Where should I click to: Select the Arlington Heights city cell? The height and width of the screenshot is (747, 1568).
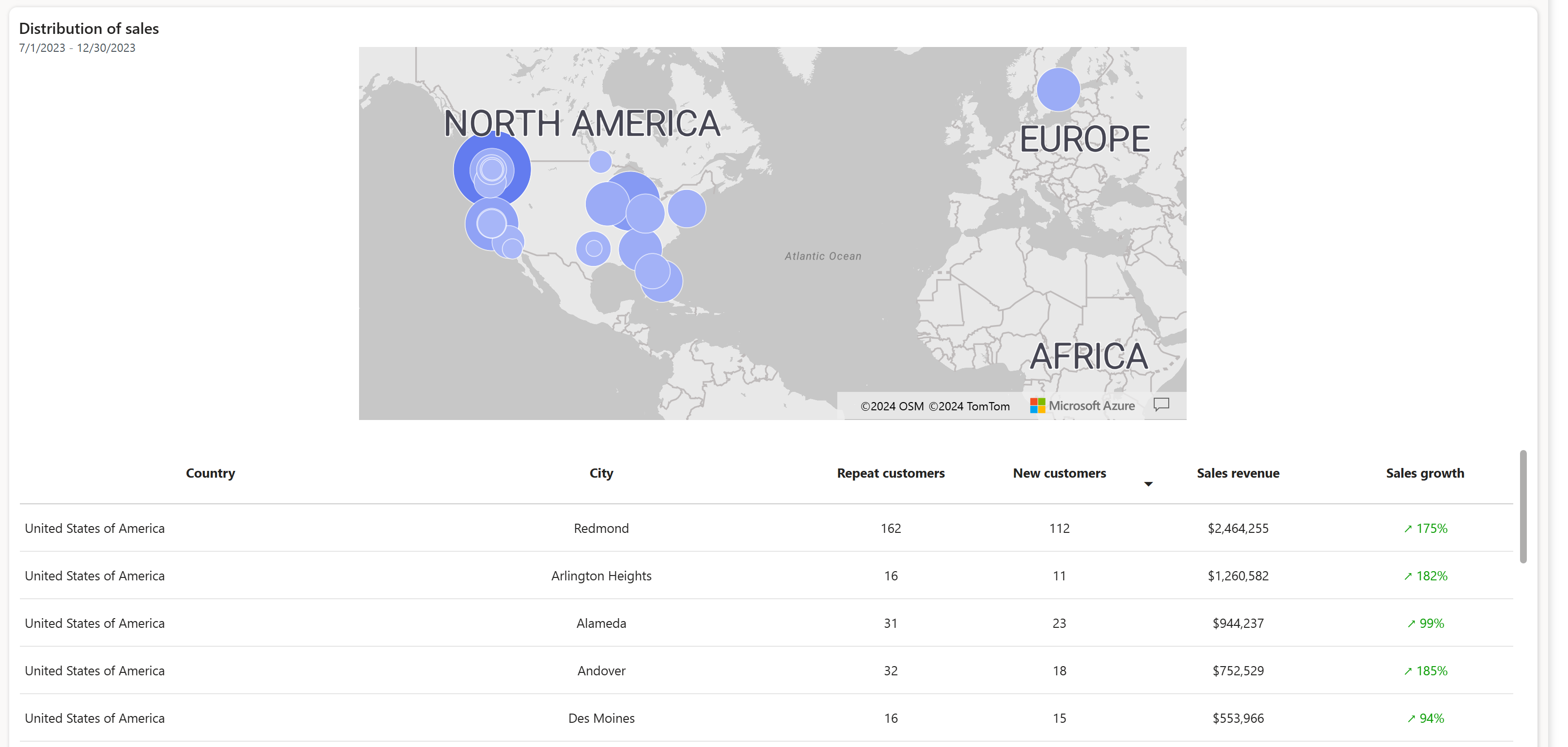[x=601, y=576]
